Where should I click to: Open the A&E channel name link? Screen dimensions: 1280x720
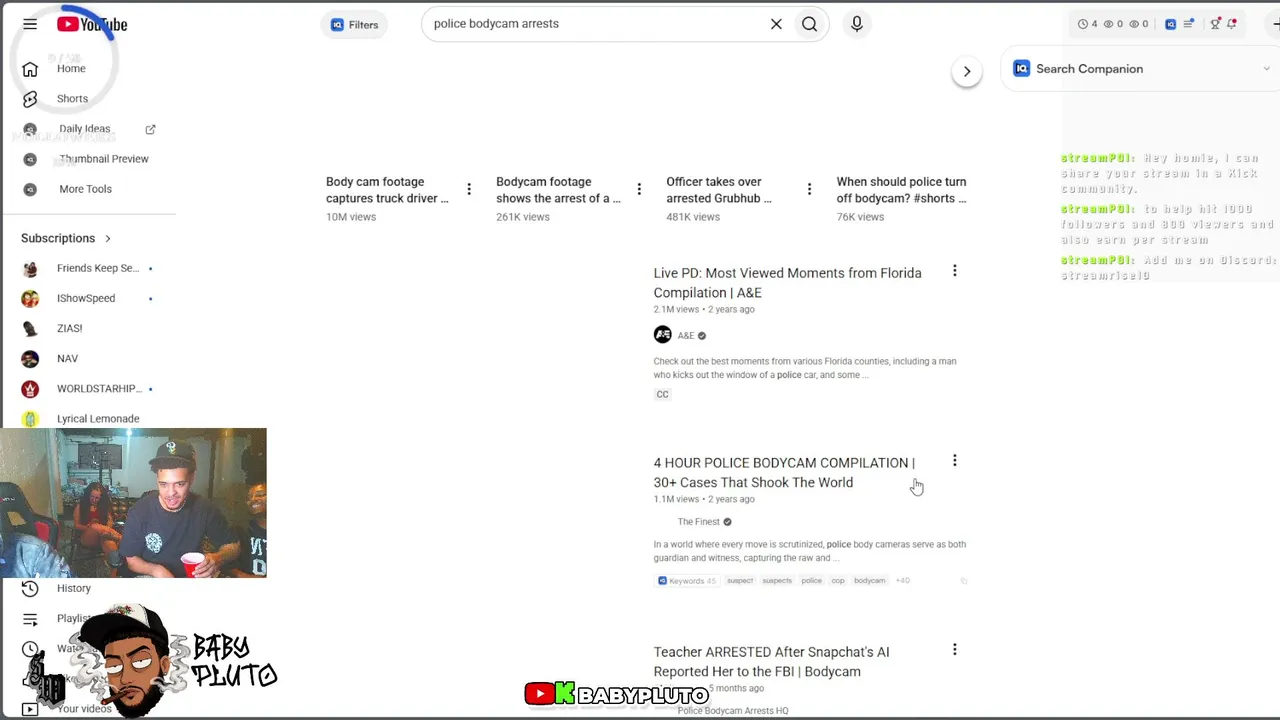[686, 336]
